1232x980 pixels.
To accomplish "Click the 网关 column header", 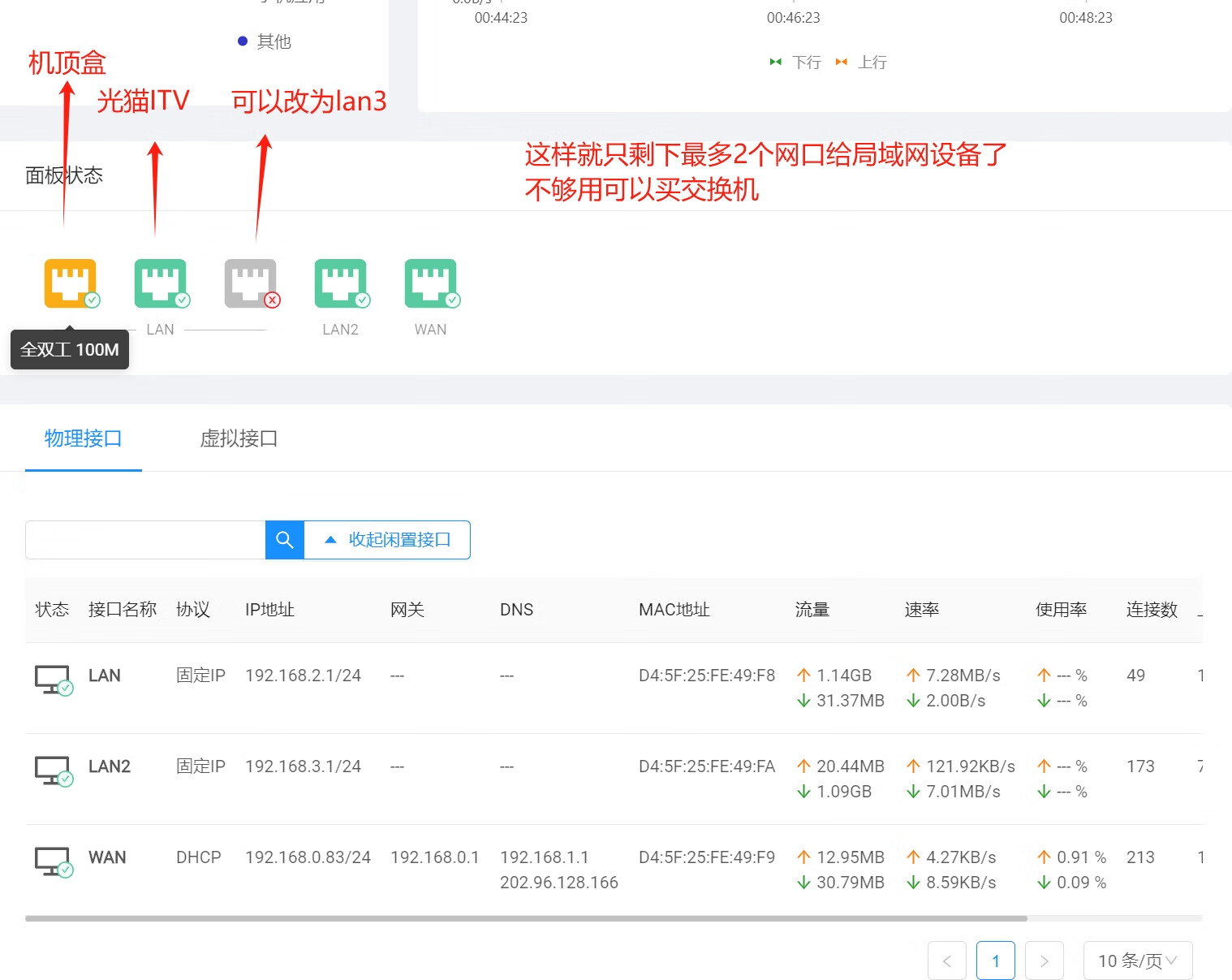I will [407, 610].
